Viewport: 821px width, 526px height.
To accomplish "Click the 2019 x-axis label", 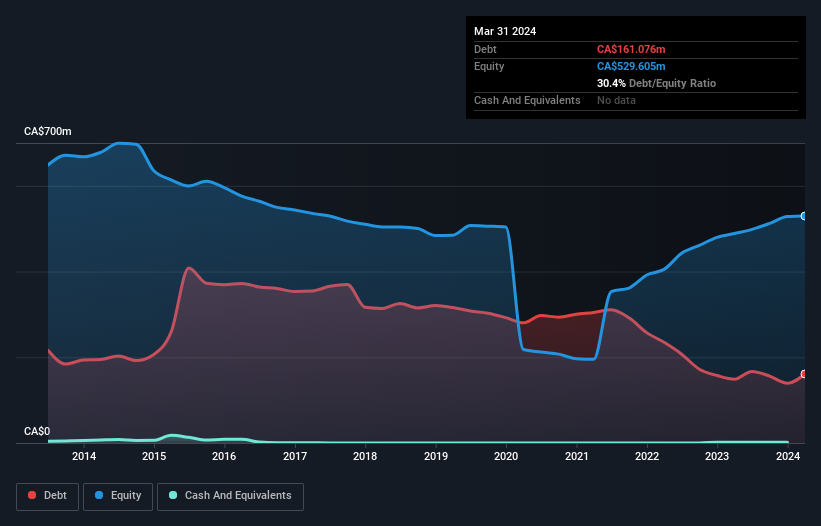I will click(436, 456).
